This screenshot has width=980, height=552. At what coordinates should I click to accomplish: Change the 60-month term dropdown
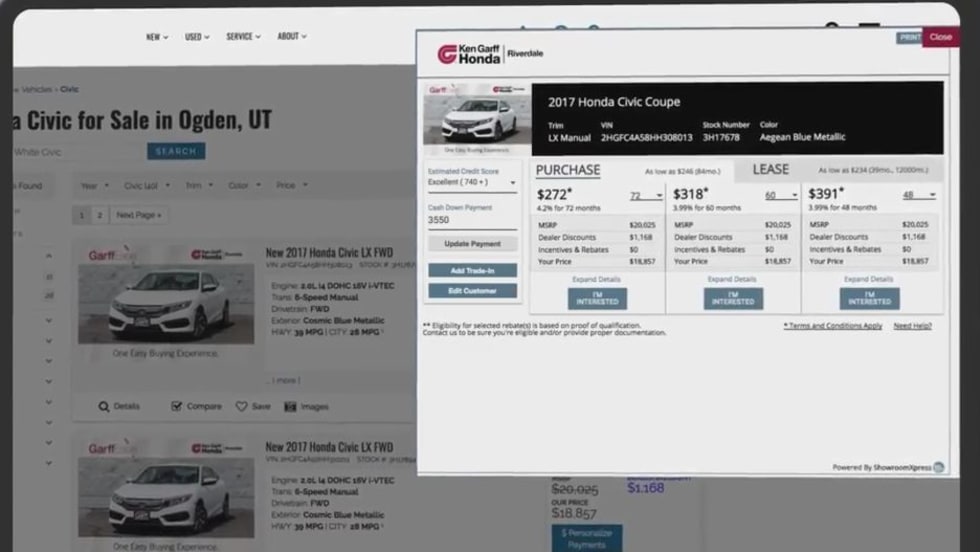(x=783, y=196)
